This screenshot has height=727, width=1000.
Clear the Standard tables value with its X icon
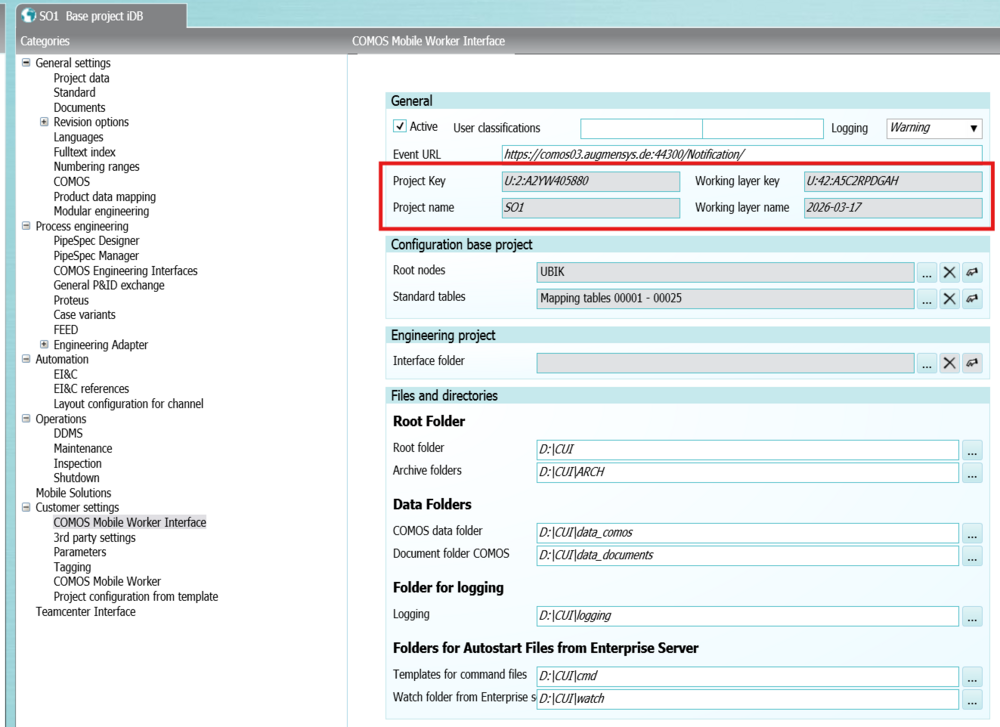pyautogui.click(x=949, y=298)
